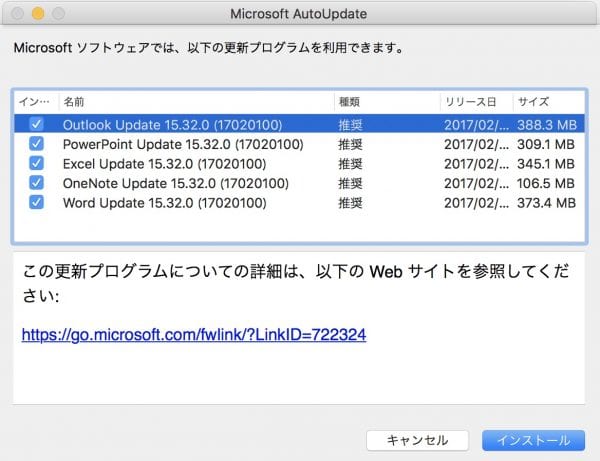Click the インストール button

point(533,440)
